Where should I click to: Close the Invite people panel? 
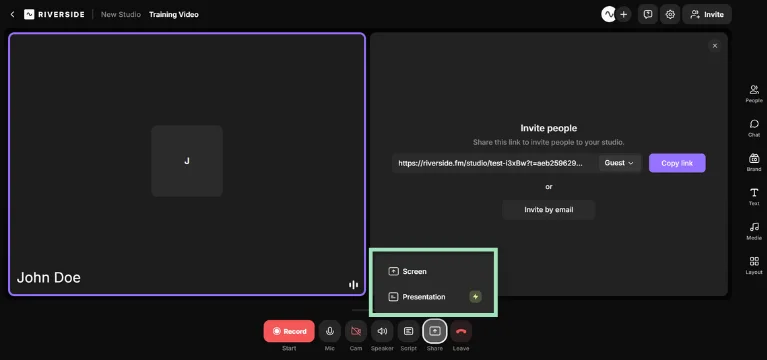tap(715, 46)
